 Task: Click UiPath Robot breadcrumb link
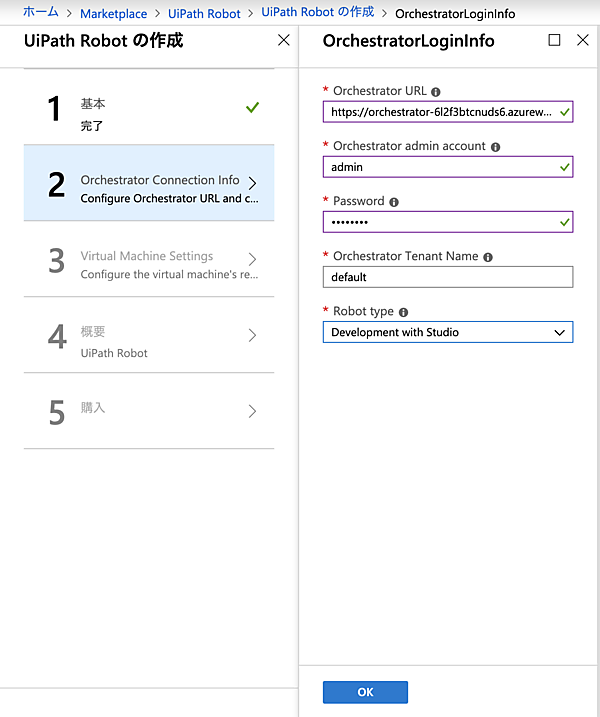pos(203,14)
